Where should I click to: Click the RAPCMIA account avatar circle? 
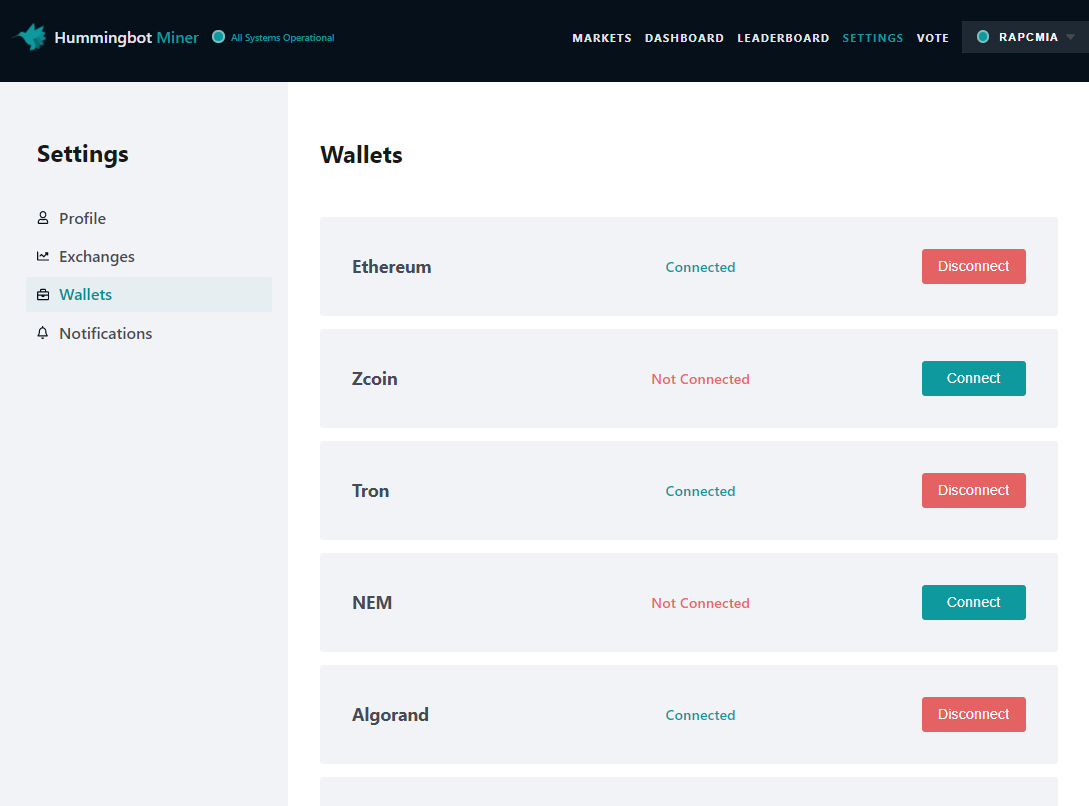point(983,37)
